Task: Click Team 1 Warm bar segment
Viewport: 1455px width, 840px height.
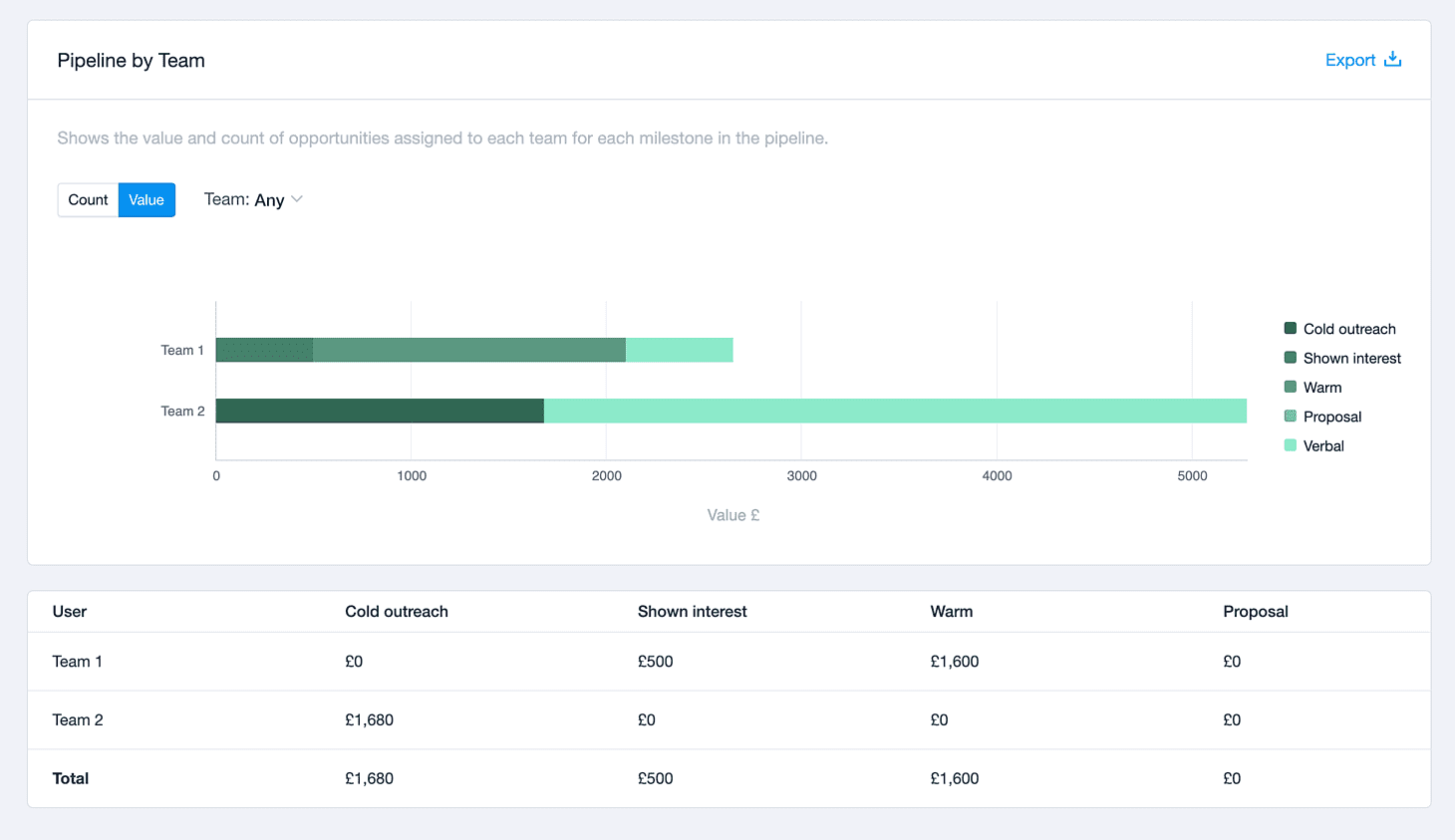Action: [469, 350]
